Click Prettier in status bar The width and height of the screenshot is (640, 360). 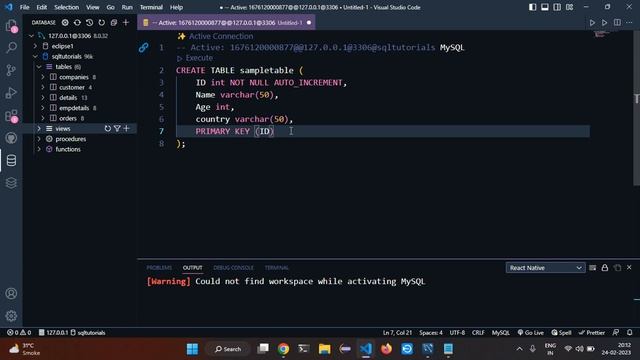pyautogui.click(x=592, y=333)
